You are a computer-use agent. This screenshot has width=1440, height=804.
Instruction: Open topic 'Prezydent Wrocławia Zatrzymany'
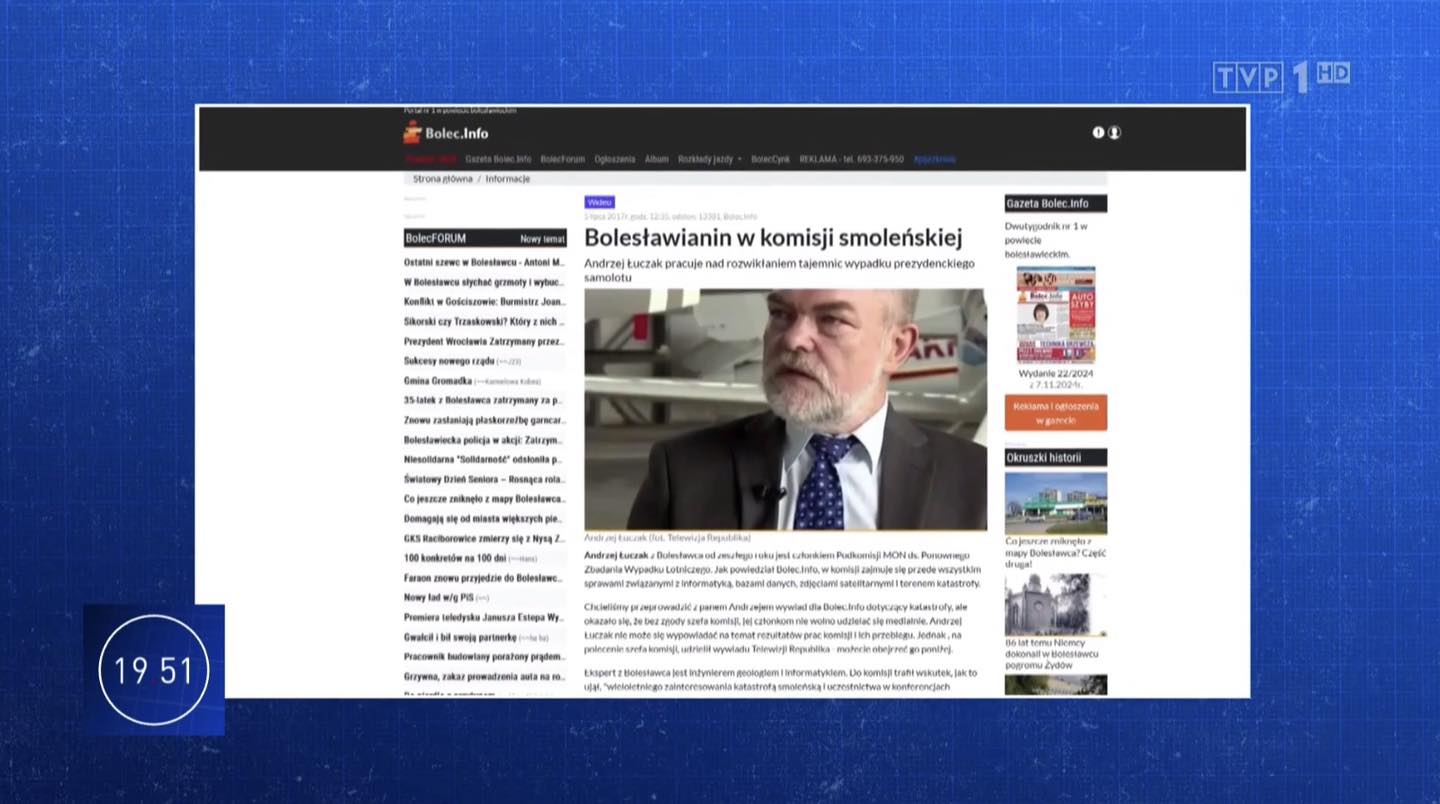coord(484,341)
